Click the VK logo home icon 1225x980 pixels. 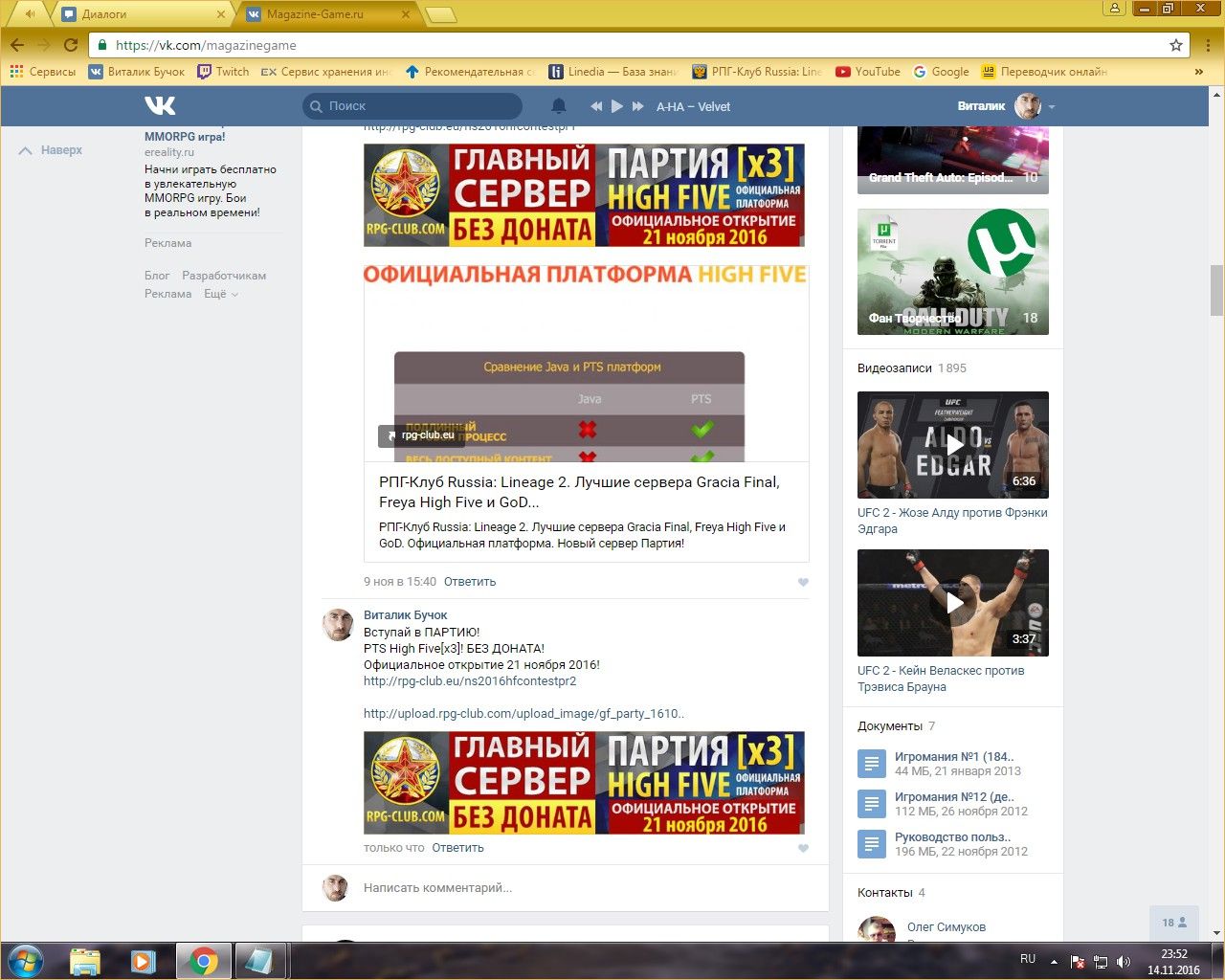[160, 105]
